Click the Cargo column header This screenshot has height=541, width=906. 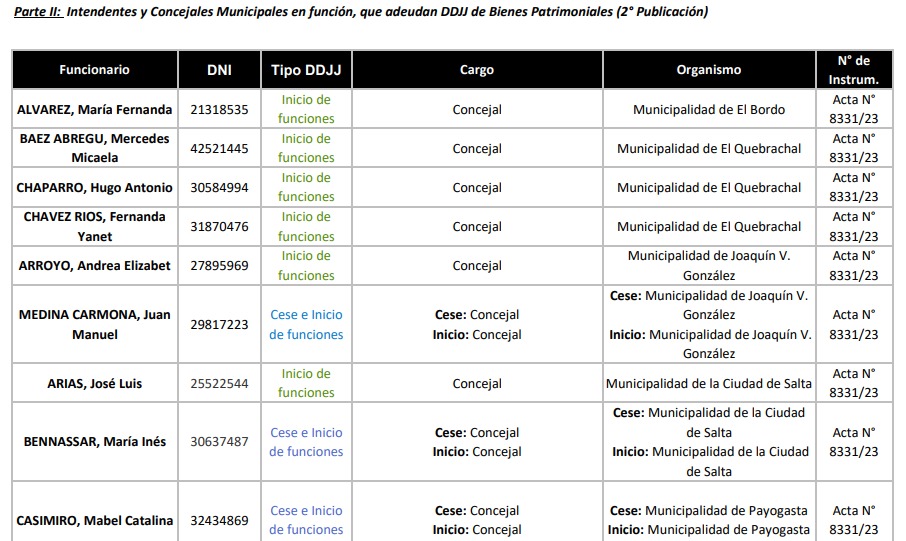point(477,70)
